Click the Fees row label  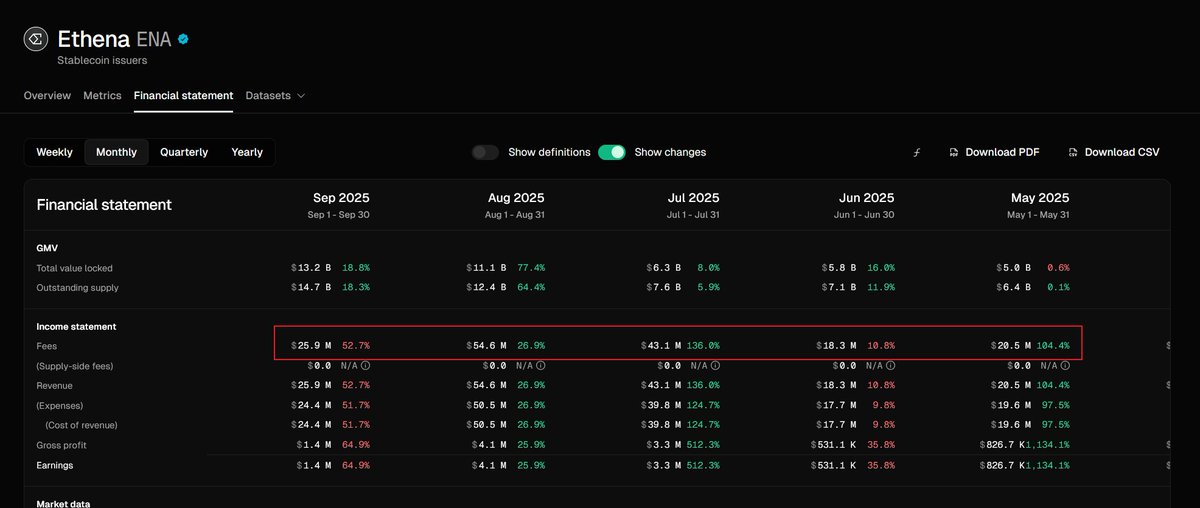[x=48, y=346]
